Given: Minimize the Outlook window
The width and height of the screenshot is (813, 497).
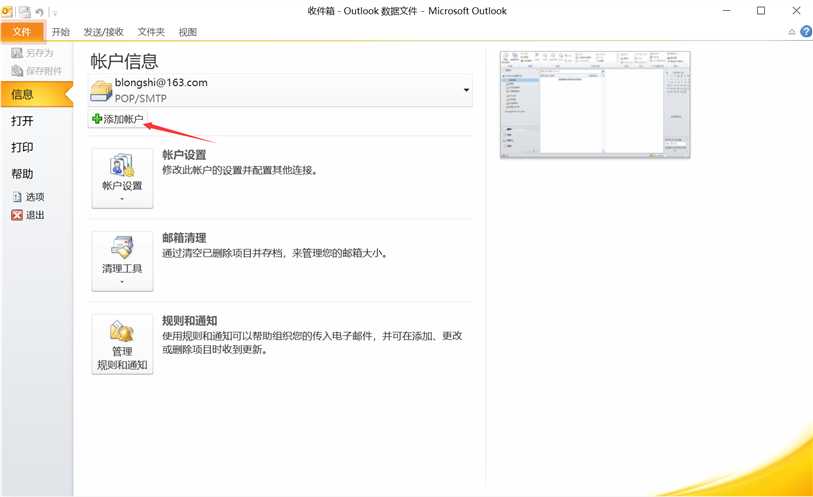Looking at the screenshot, I should (x=727, y=10).
